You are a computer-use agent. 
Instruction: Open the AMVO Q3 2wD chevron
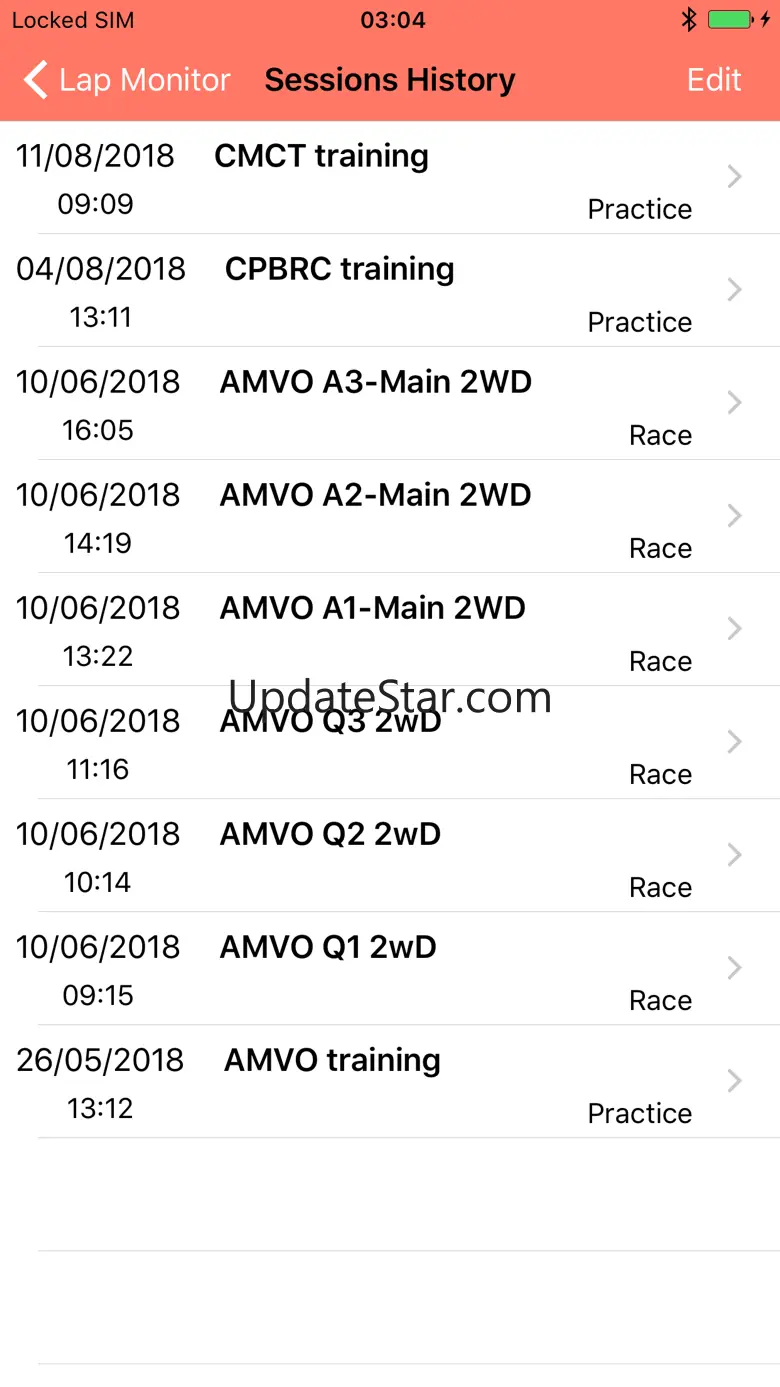(x=735, y=742)
